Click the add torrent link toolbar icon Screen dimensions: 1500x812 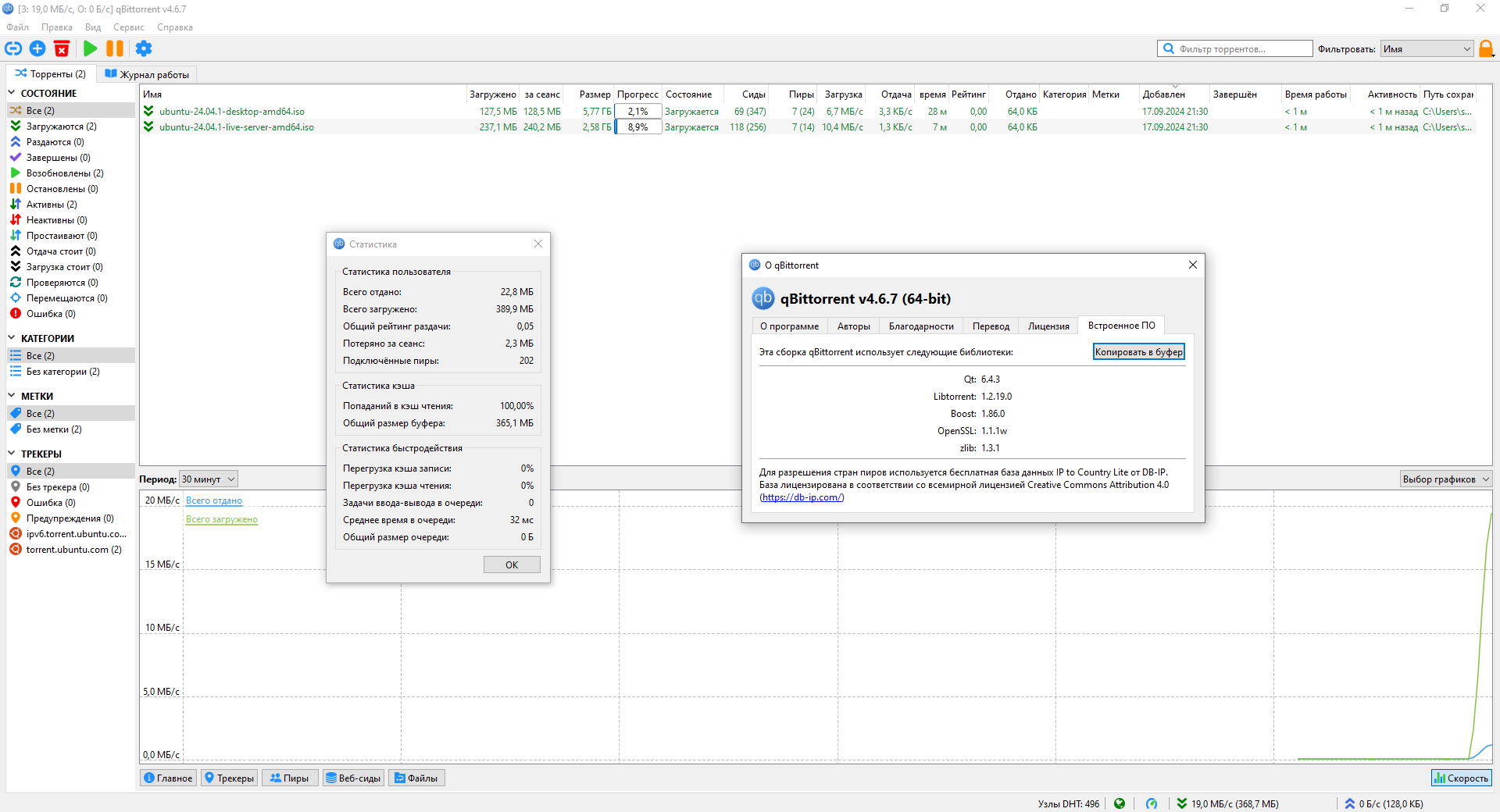(x=13, y=48)
